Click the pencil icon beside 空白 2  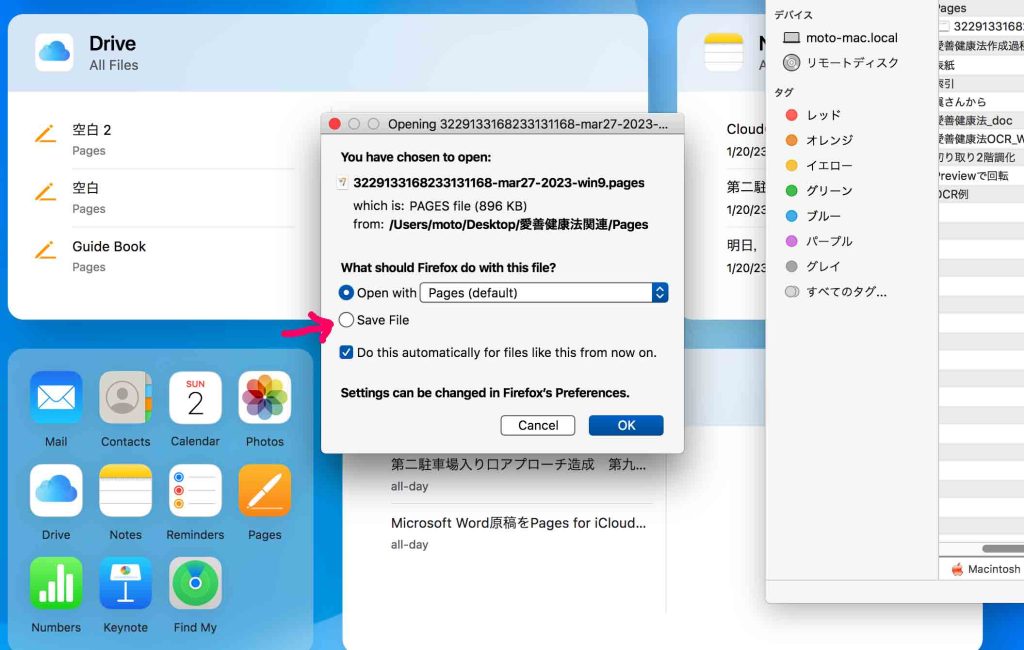45,134
